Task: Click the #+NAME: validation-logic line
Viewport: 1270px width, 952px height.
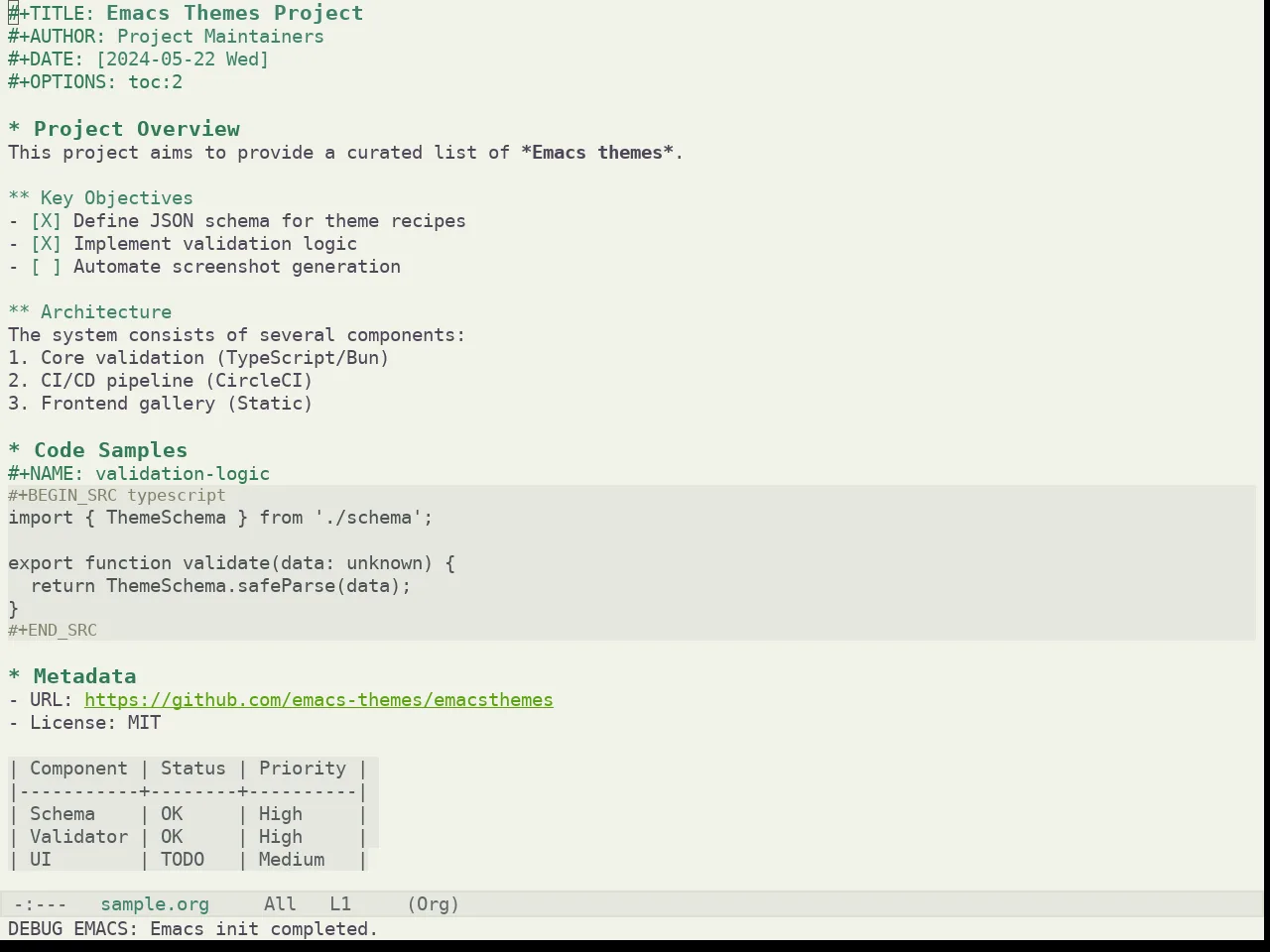Action: pos(139,474)
